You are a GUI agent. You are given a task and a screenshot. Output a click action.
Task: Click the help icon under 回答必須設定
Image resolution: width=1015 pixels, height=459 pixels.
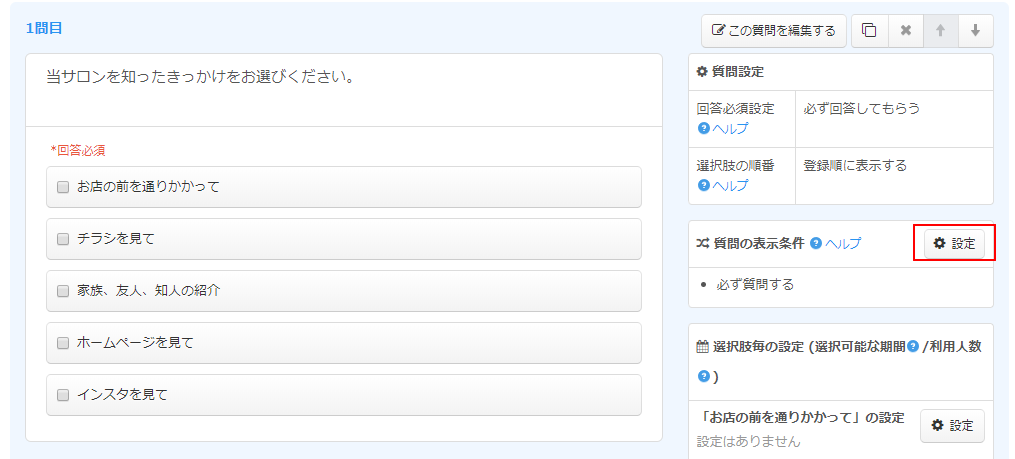(x=703, y=129)
